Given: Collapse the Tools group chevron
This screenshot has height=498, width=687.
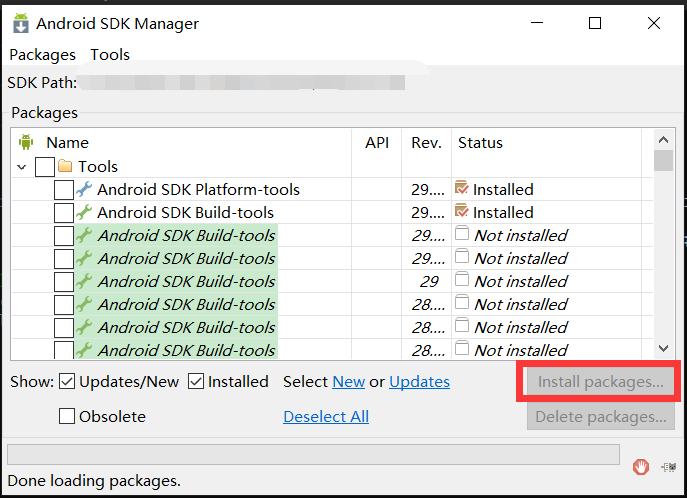Looking at the screenshot, I should point(21,167).
